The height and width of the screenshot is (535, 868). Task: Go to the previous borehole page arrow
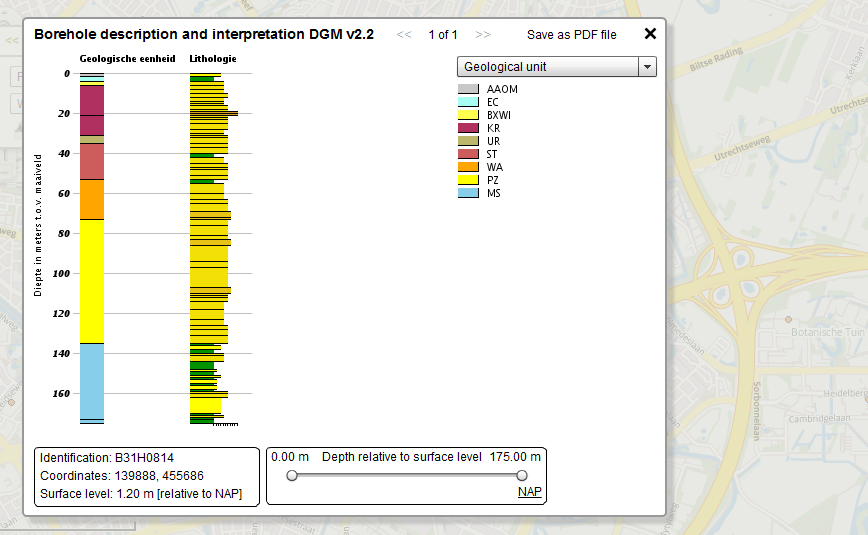click(404, 35)
